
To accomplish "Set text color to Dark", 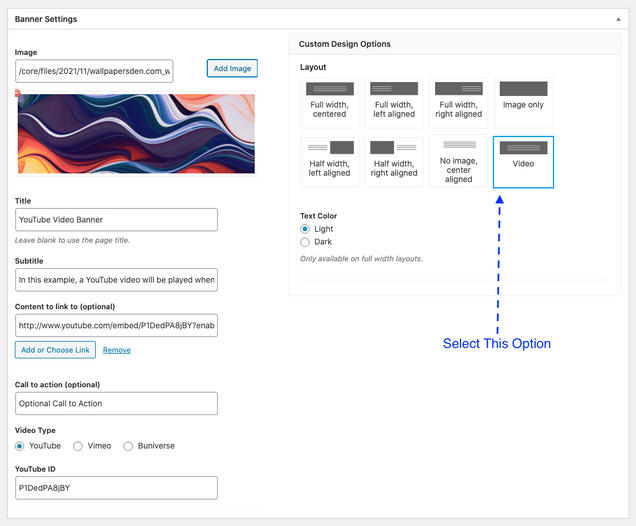I will click(x=306, y=242).
